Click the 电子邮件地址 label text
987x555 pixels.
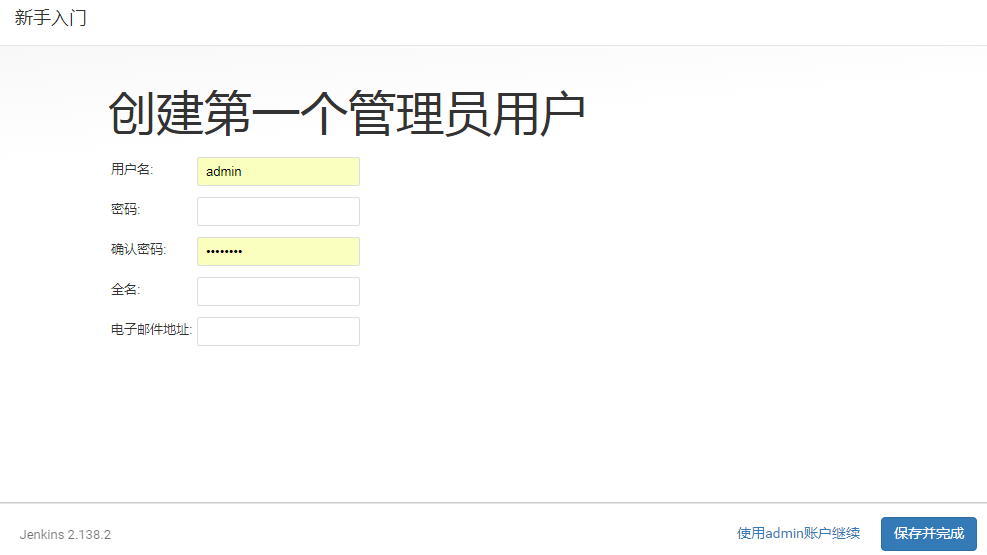(x=151, y=329)
